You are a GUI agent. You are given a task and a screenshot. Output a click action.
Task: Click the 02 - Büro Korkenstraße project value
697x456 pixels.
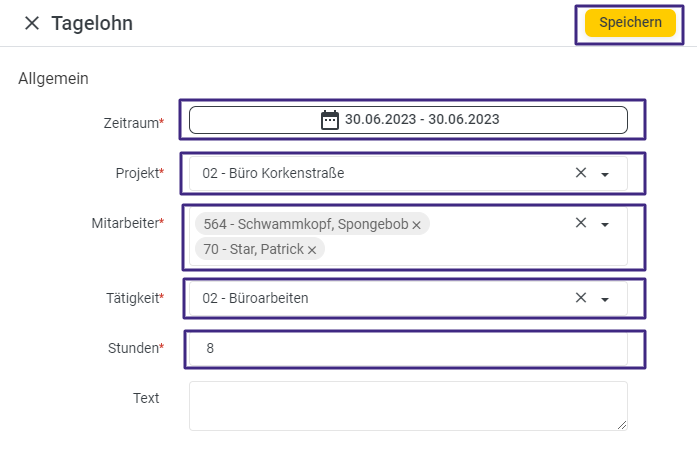(273, 173)
